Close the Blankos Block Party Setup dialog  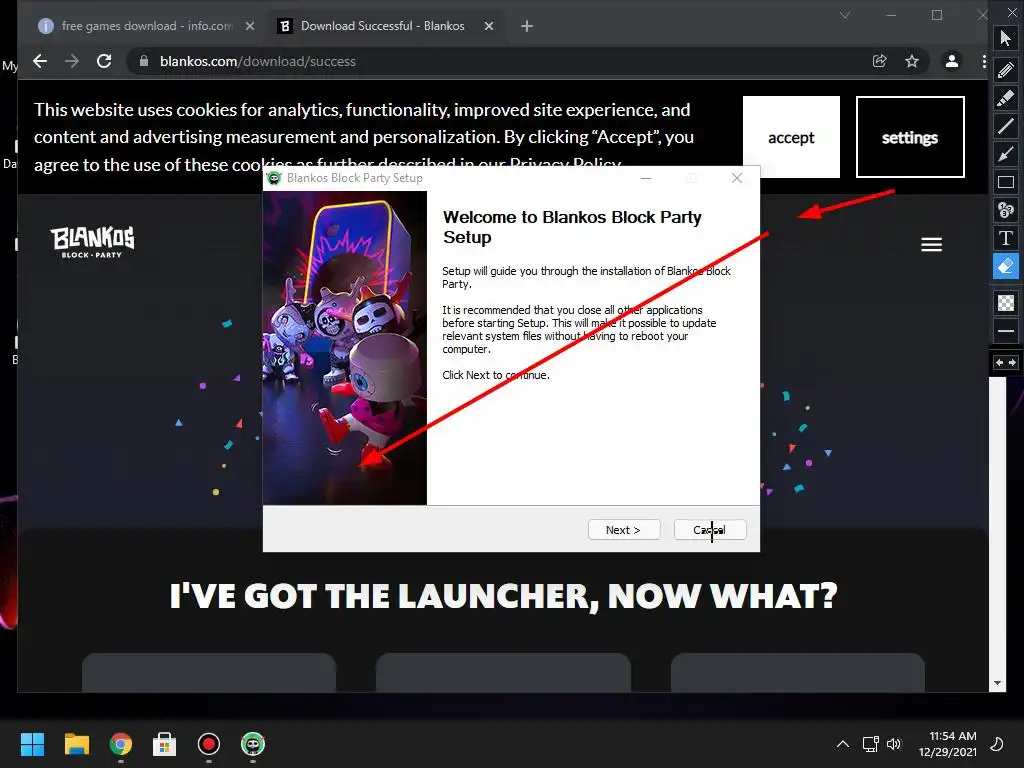coord(737,178)
